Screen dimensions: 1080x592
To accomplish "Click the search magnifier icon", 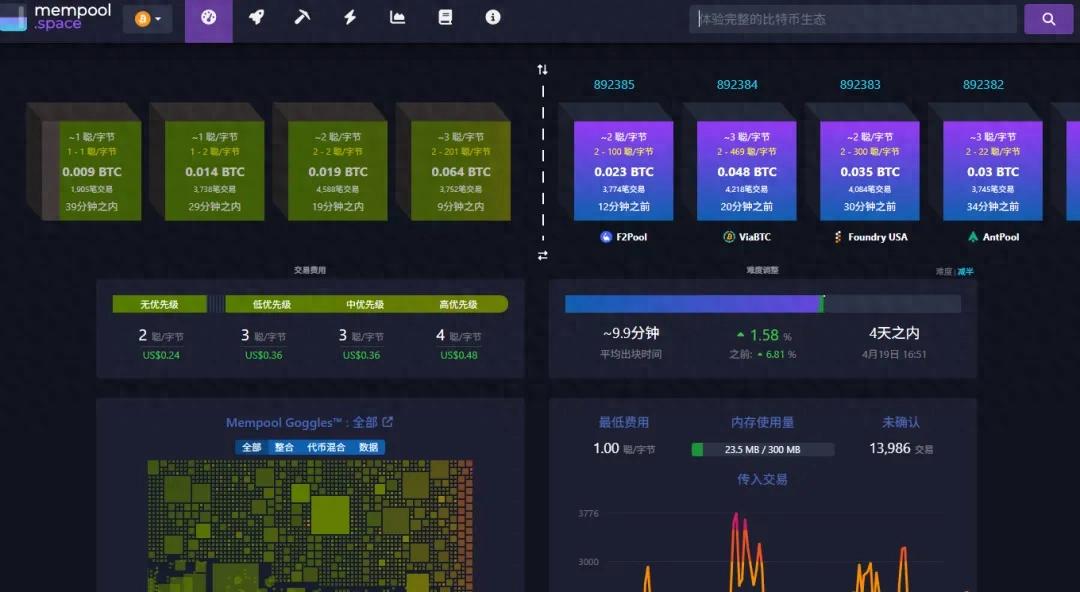I will click(x=1048, y=18).
